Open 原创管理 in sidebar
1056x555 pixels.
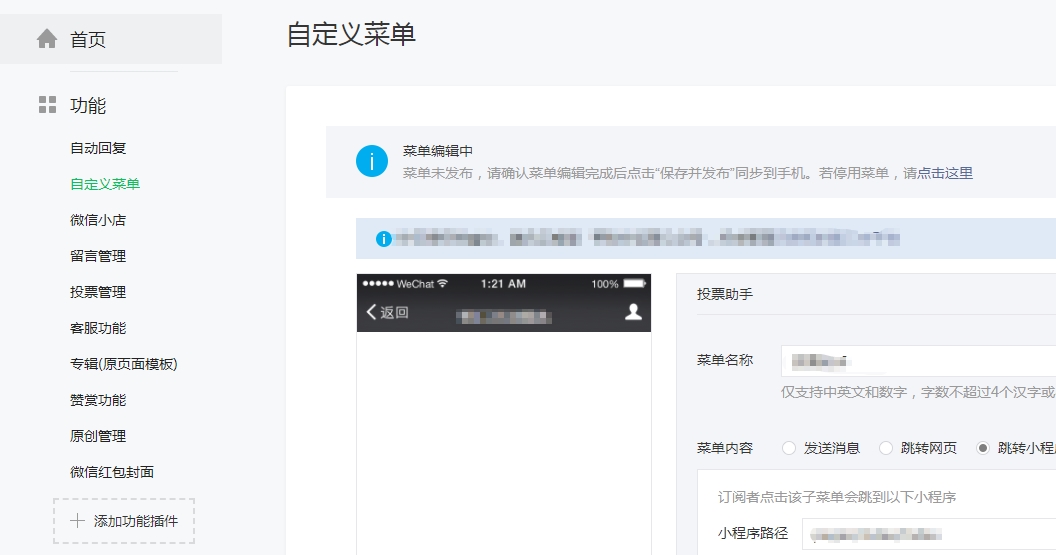coord(98,436)
